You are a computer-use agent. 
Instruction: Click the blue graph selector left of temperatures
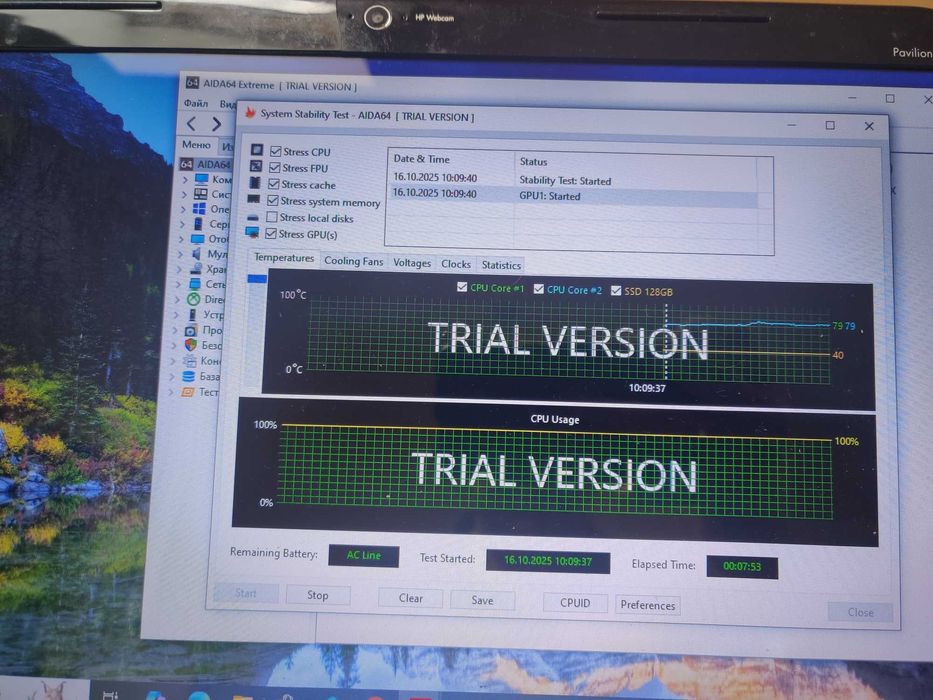click(x=257, y=278)
